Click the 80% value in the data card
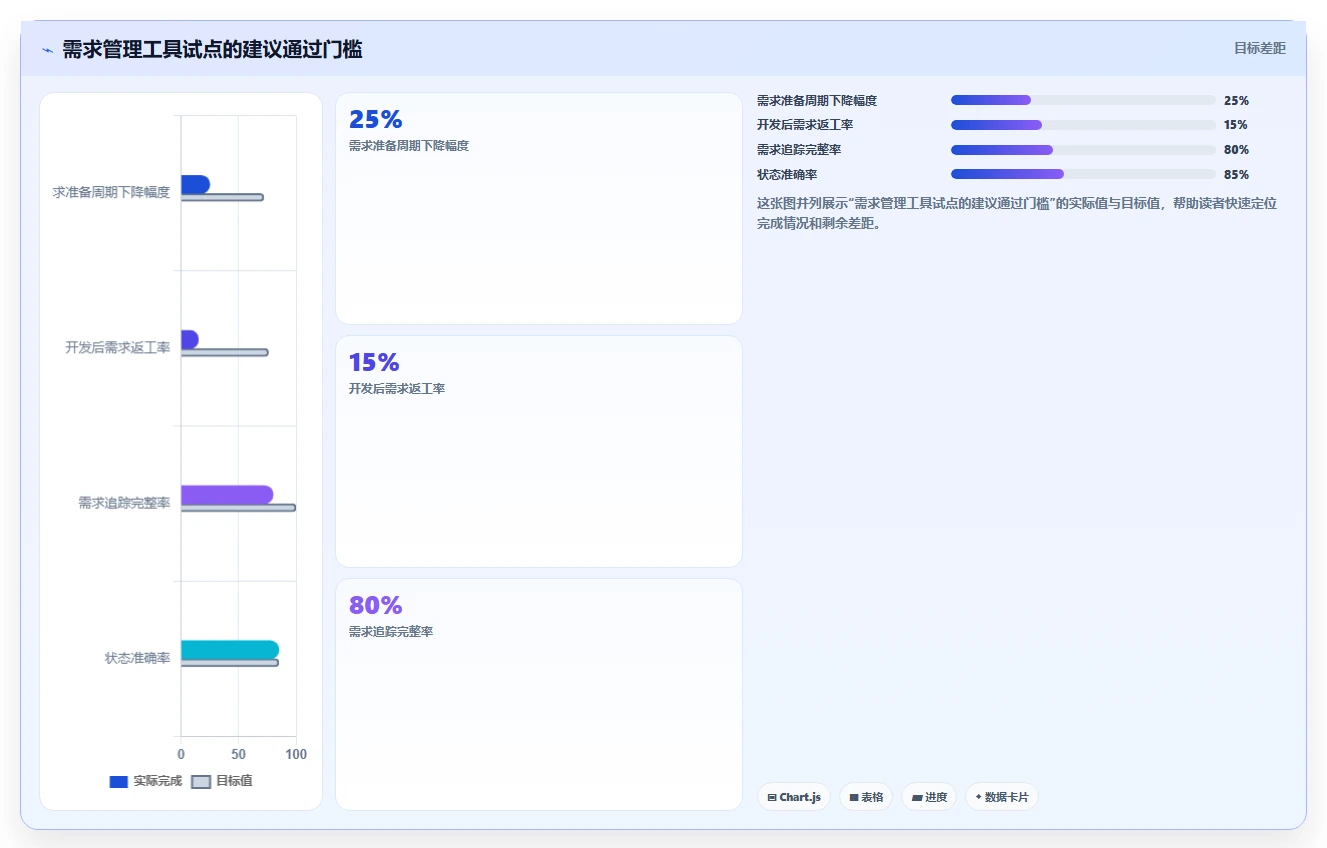 [375, 605]
